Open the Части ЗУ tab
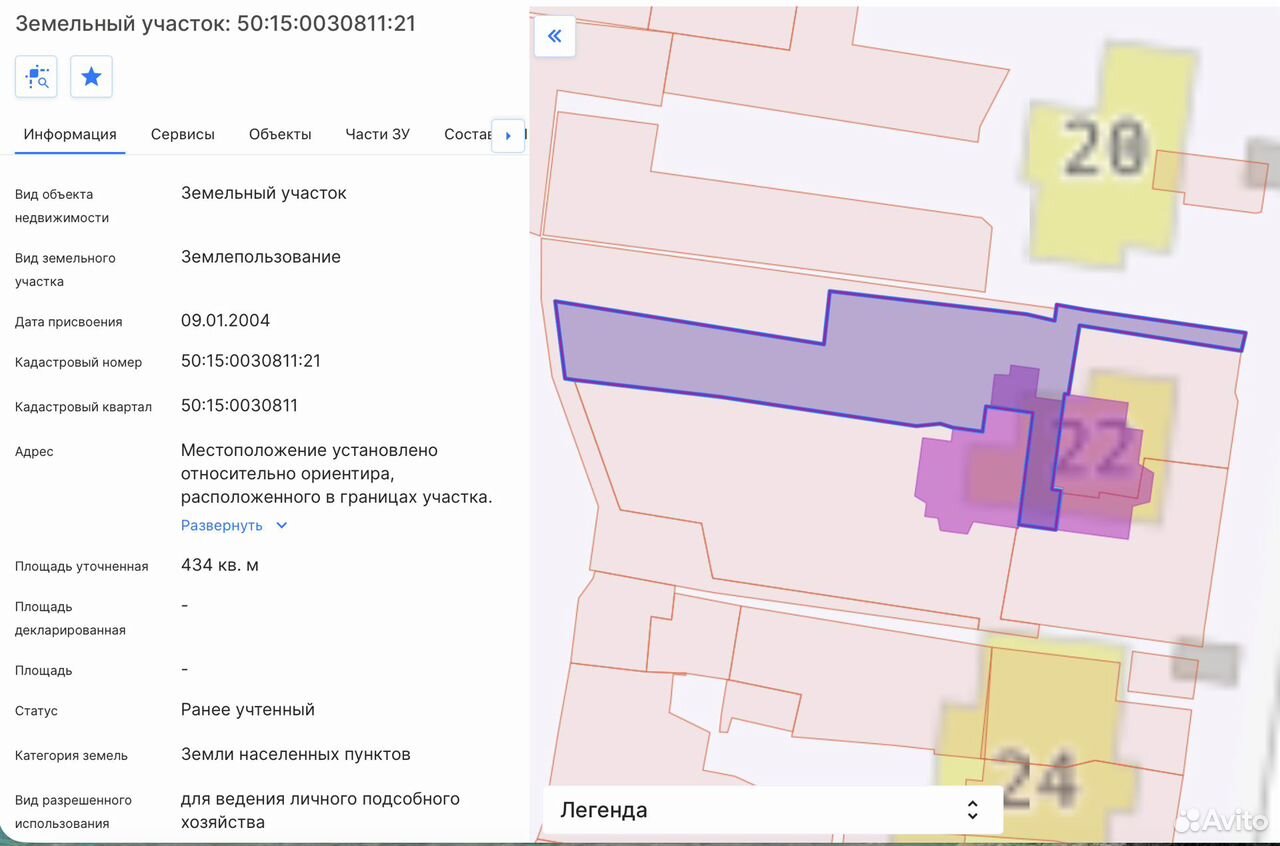The width and height of the screenshot is (1280, 846). (x=378, y=134)
